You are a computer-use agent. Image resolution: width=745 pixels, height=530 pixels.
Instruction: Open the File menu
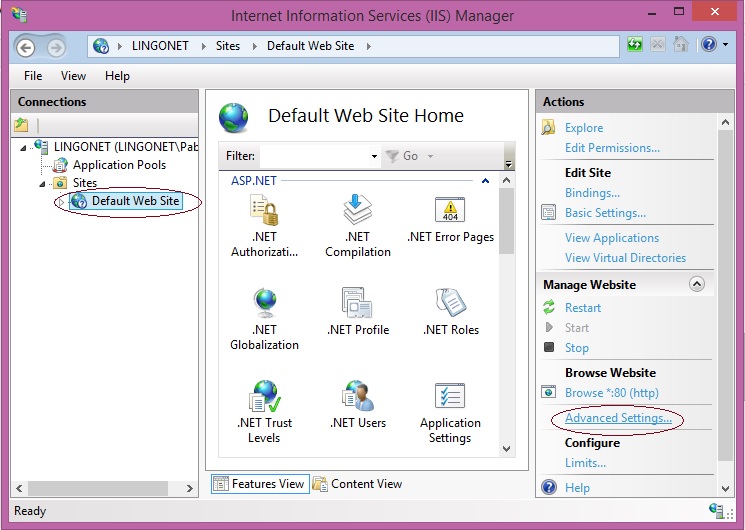33,76
